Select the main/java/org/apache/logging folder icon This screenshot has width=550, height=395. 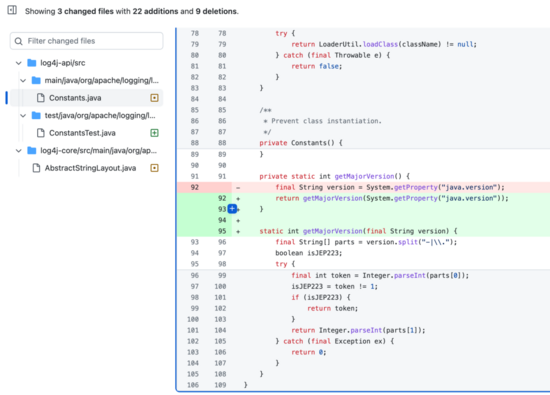(36, 80)
